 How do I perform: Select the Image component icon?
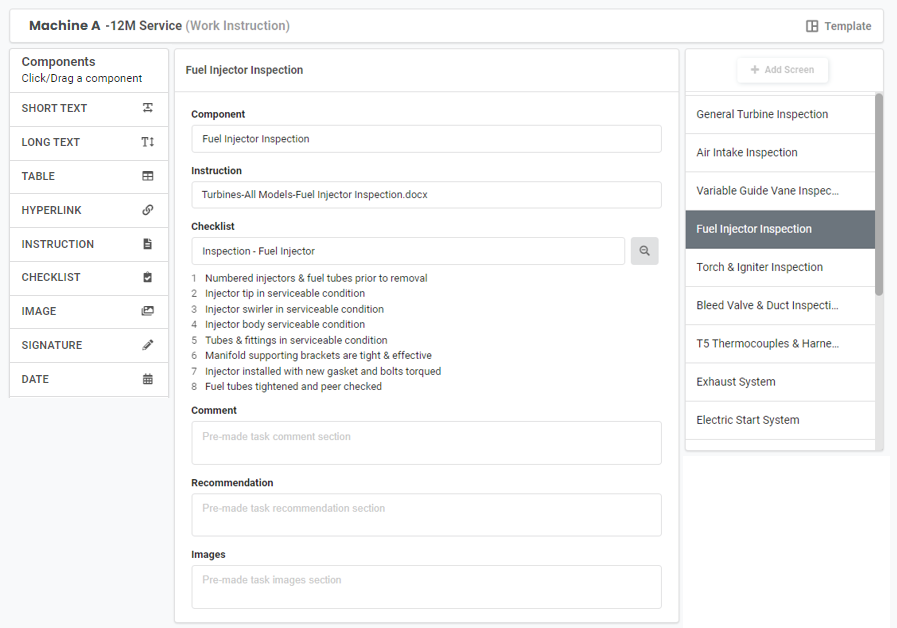[x=148, y=311]
